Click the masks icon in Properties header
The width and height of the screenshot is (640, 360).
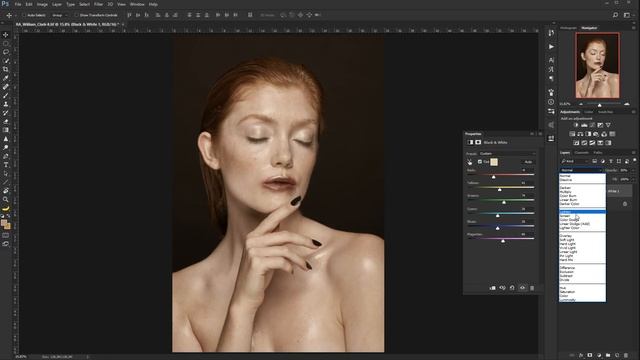pos(478,142)
